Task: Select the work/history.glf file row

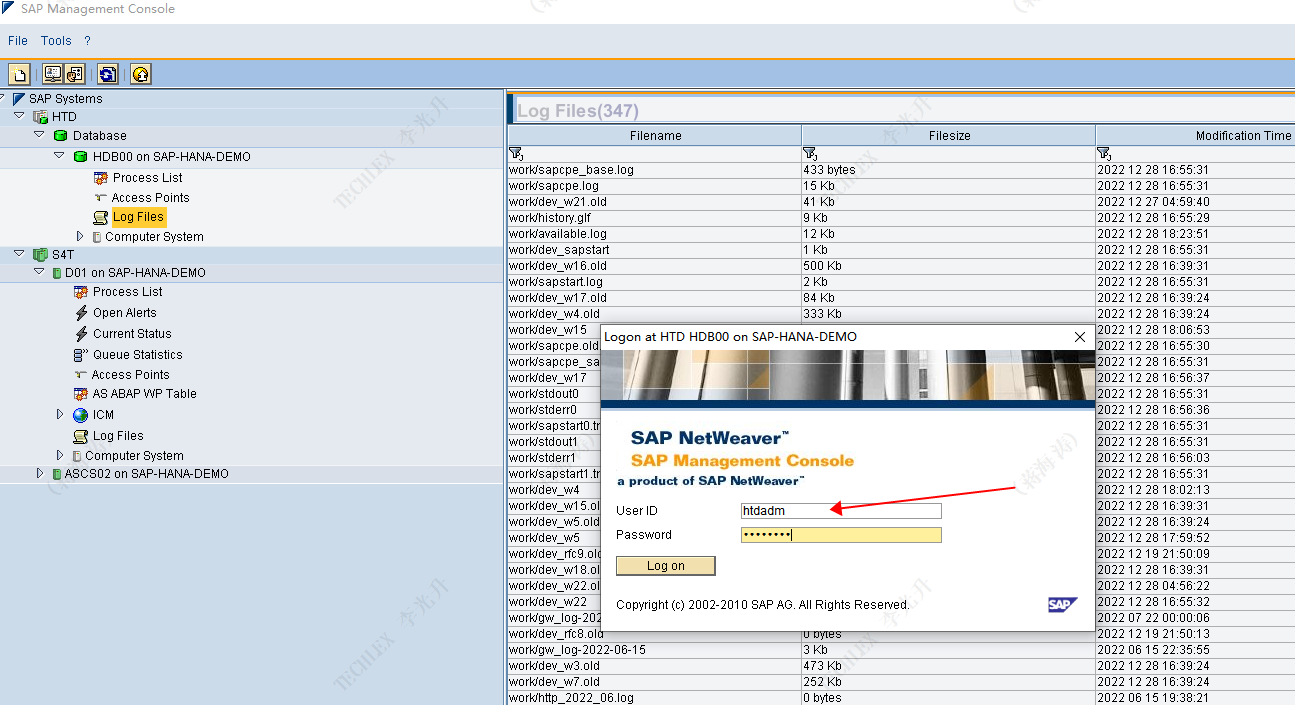Action: [x=901, y=218]
